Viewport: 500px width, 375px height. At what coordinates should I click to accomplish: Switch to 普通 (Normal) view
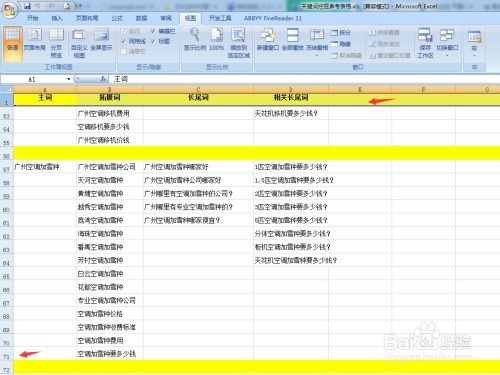[x=13, y=44]
